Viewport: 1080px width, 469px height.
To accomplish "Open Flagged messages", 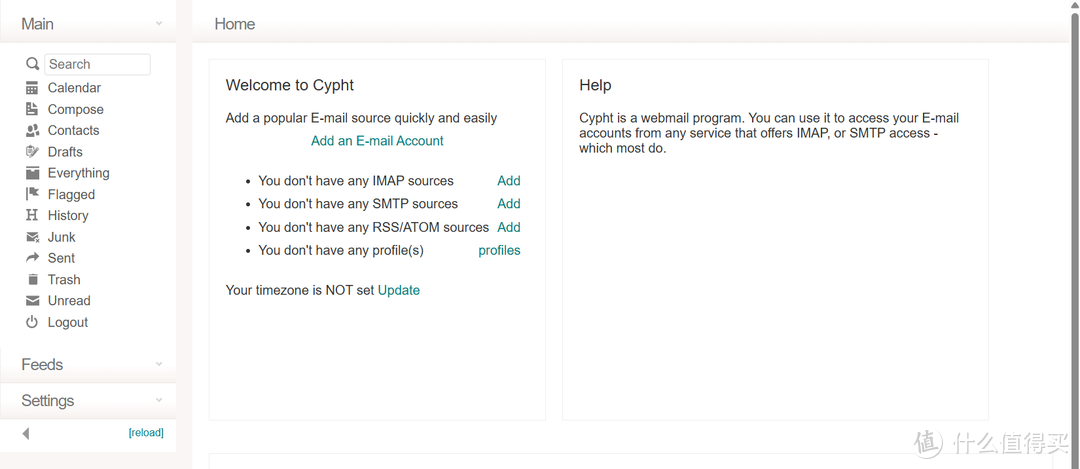I will 71,195.
